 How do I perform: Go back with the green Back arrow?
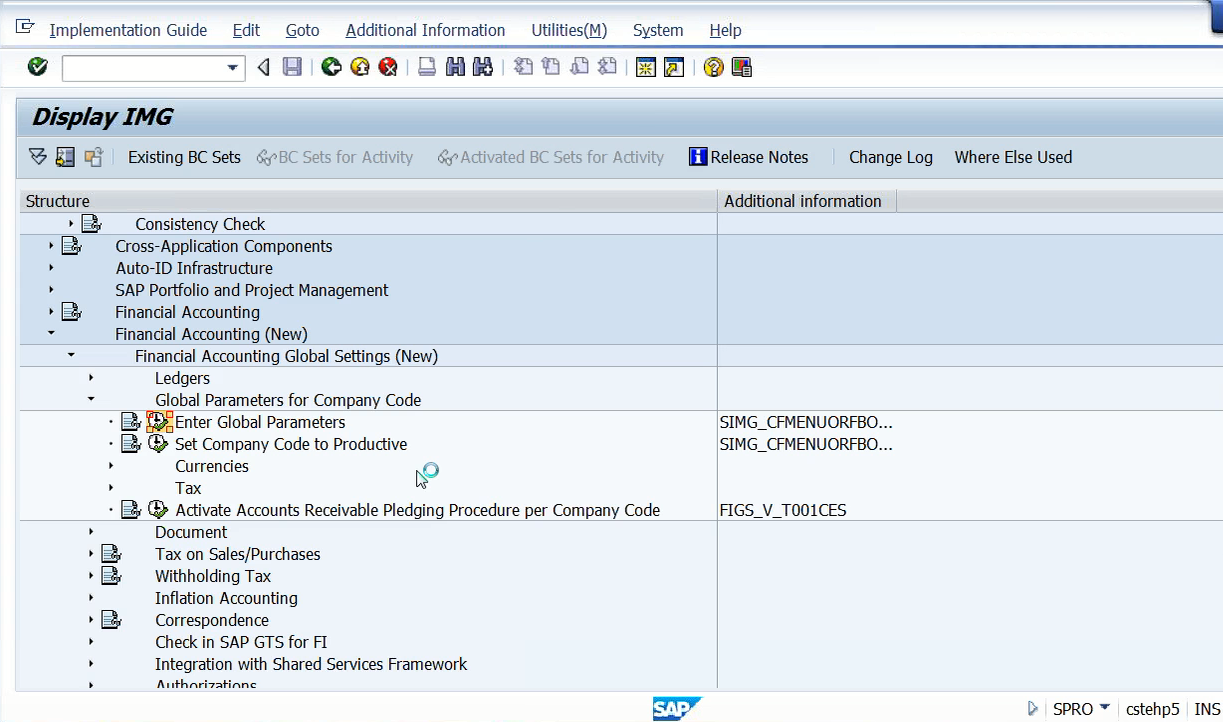[x=332, y=67]
